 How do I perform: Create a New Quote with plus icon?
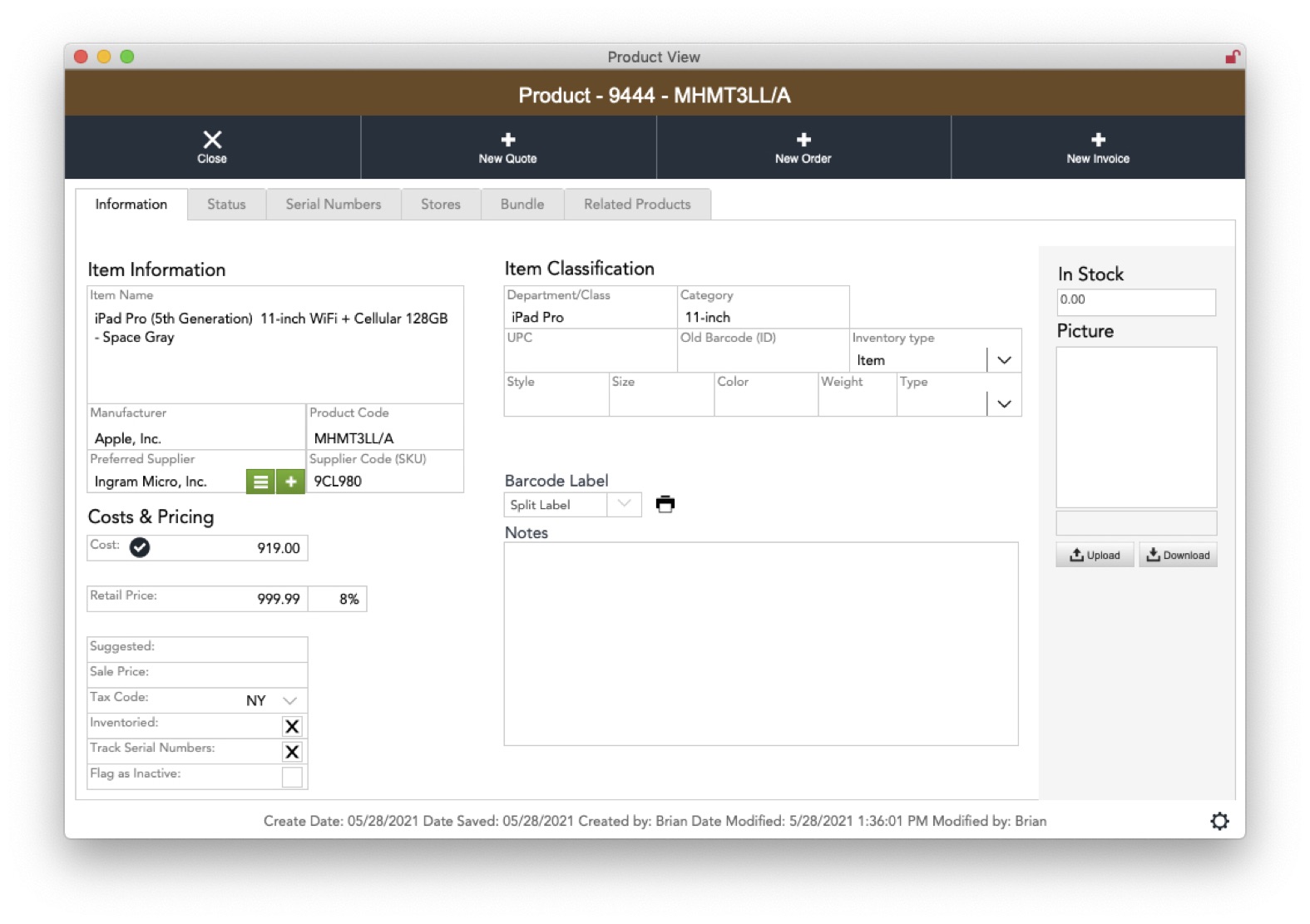(507, 140)
